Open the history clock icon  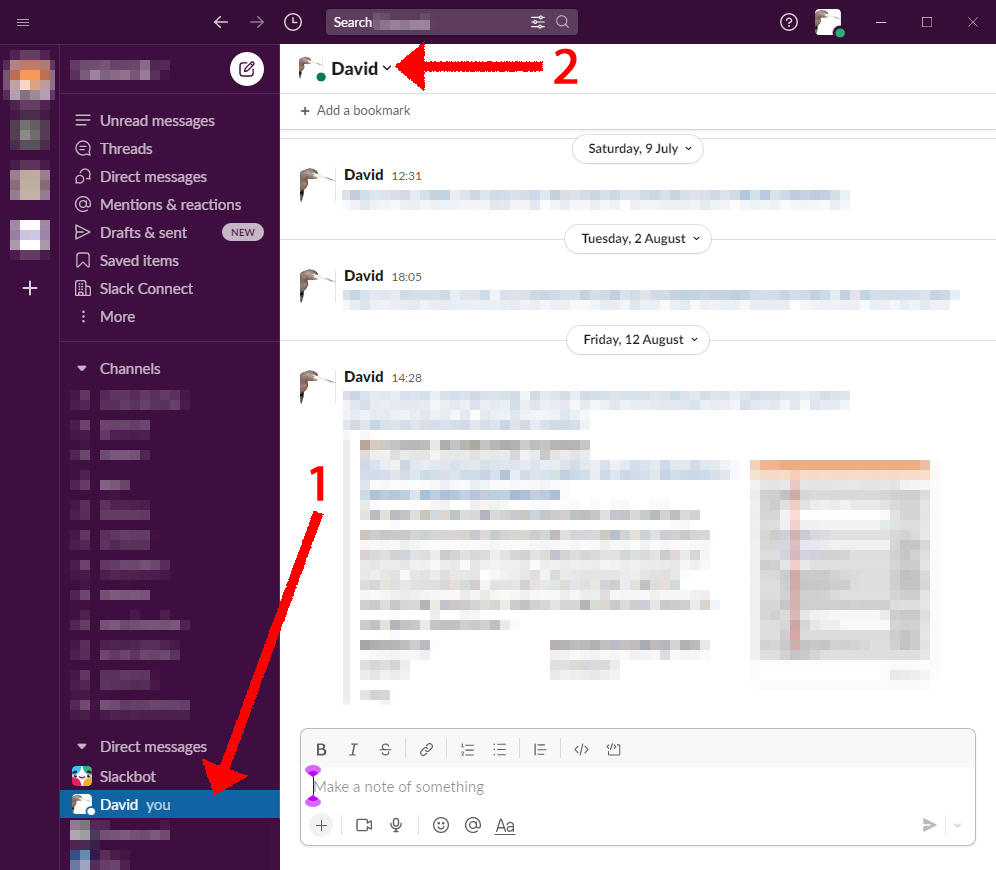tap(293, 22)
